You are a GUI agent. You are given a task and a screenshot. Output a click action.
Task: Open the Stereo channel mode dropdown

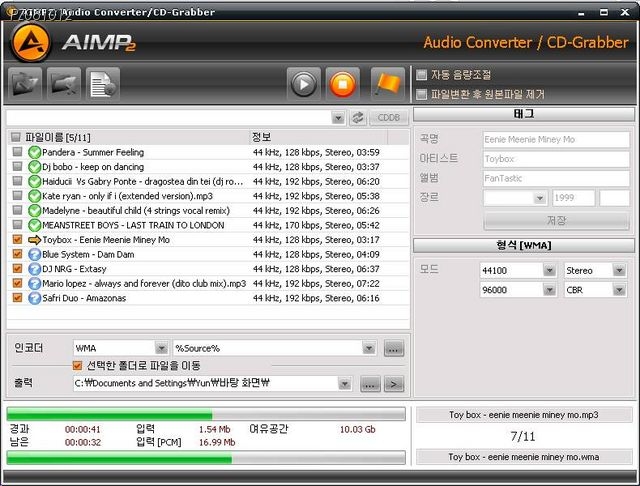(619, 271)
